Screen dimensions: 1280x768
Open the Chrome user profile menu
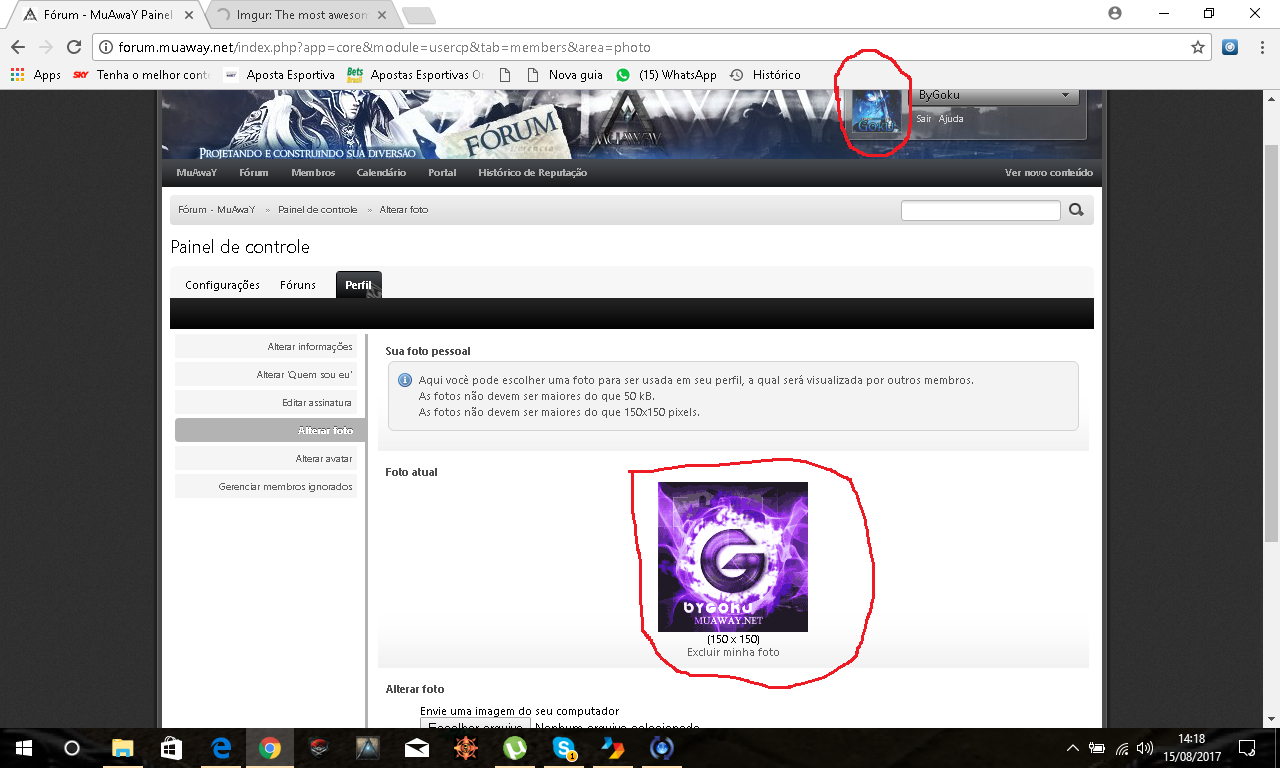pyautogui.click(x=1115, y=13)
